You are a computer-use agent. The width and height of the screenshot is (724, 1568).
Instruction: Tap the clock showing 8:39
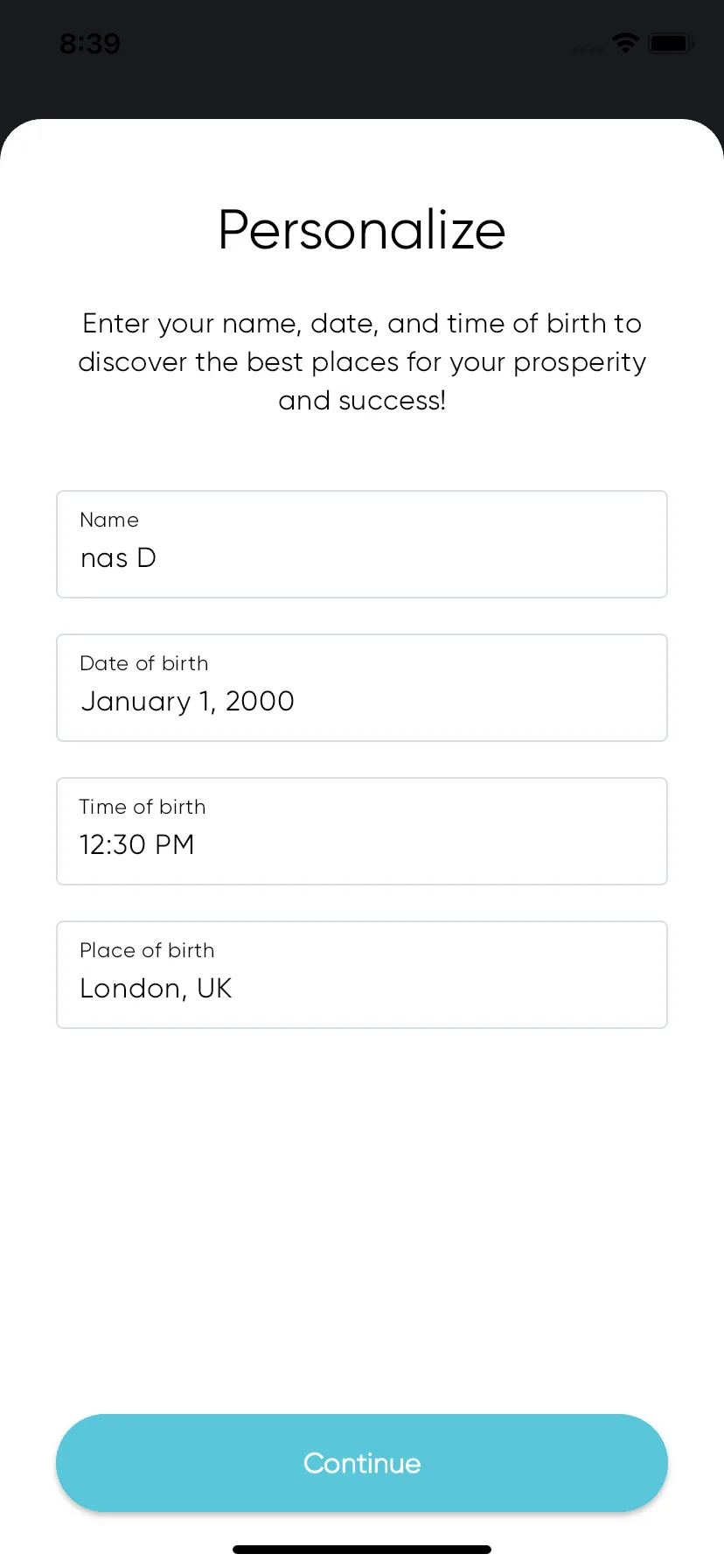(x=90, y=43)
